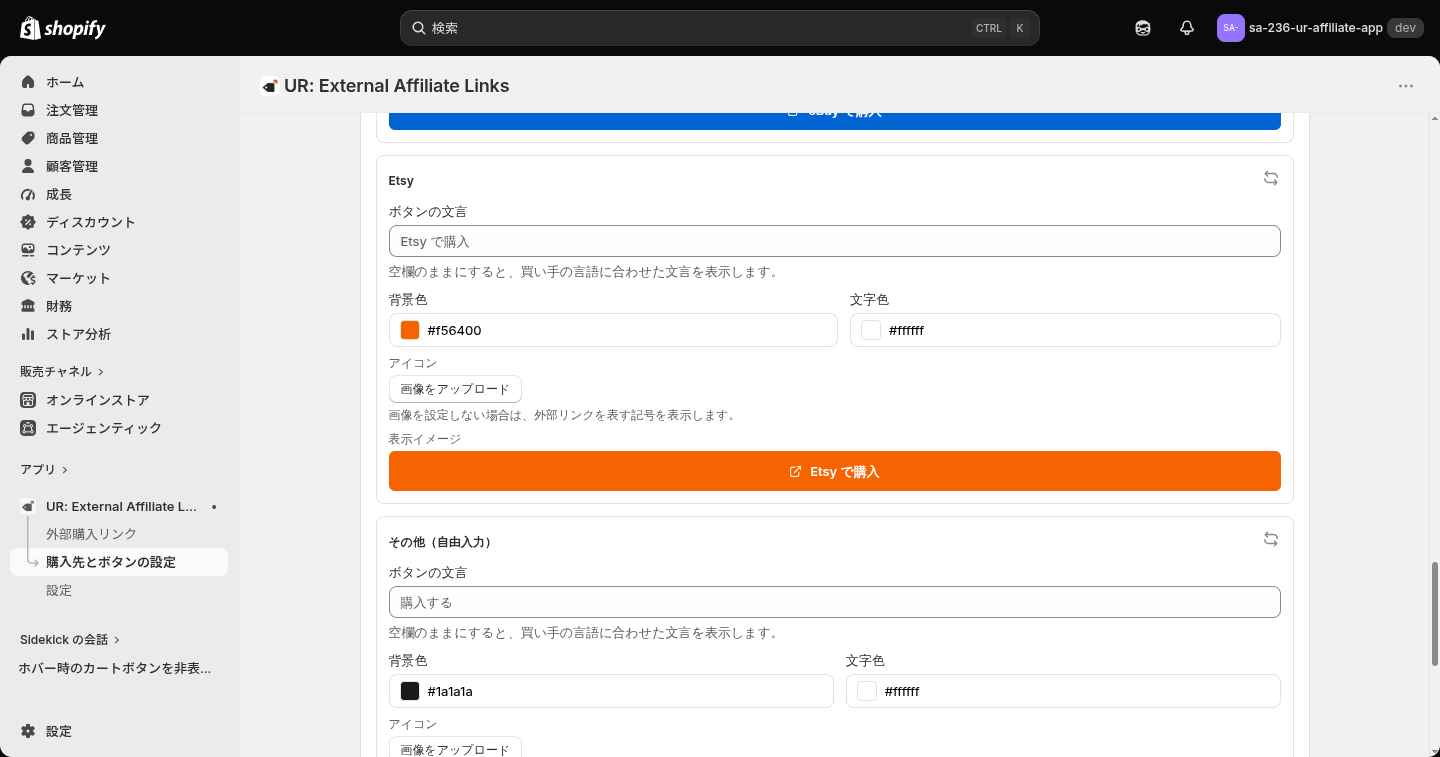Image resolution: width=1440 pixels, height=757 pixels.
Task: Click the 検索 search bar
Action: pos(720,28)
